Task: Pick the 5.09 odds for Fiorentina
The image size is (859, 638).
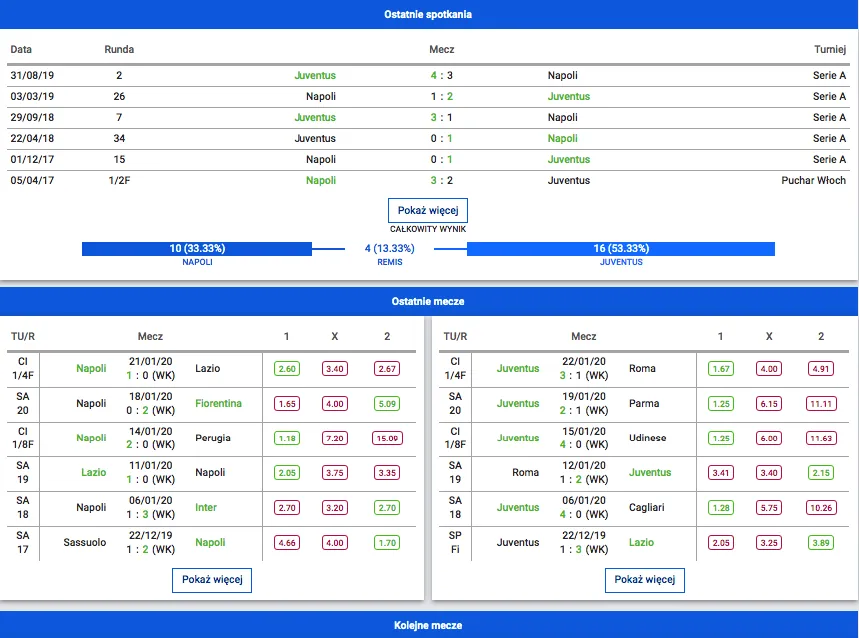Action: 387,404
